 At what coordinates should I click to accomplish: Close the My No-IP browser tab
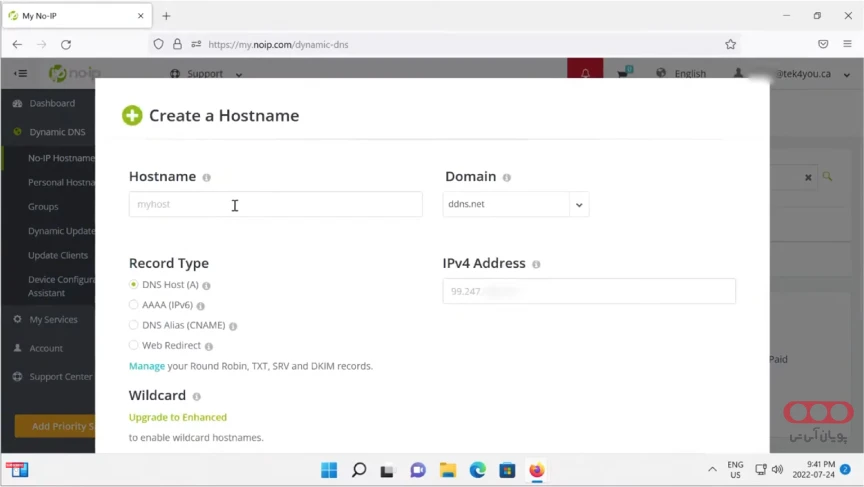141,16
